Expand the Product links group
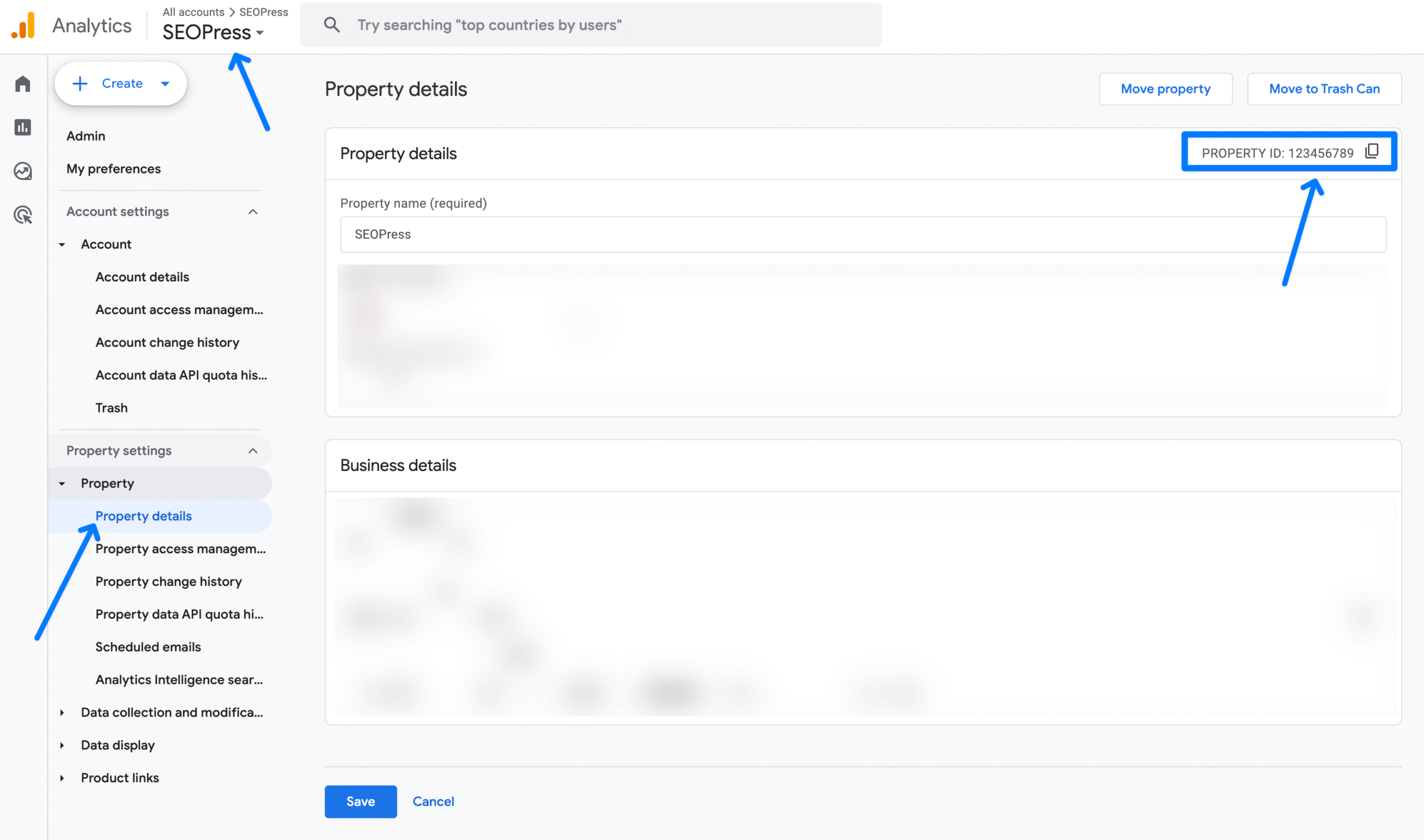 62,778
